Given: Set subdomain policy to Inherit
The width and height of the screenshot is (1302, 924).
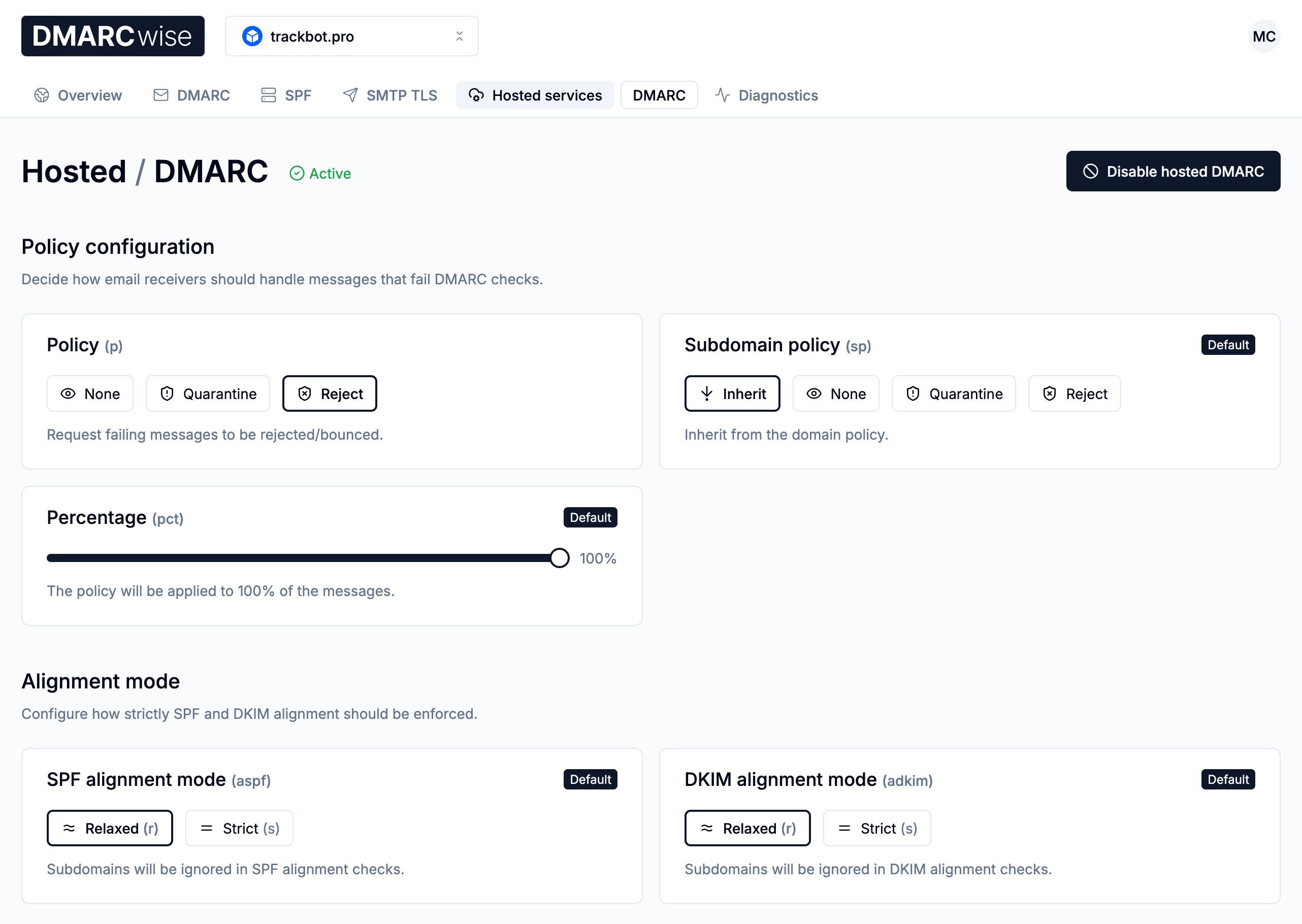Looking at the screenshot, I should (x=732, y=393).
